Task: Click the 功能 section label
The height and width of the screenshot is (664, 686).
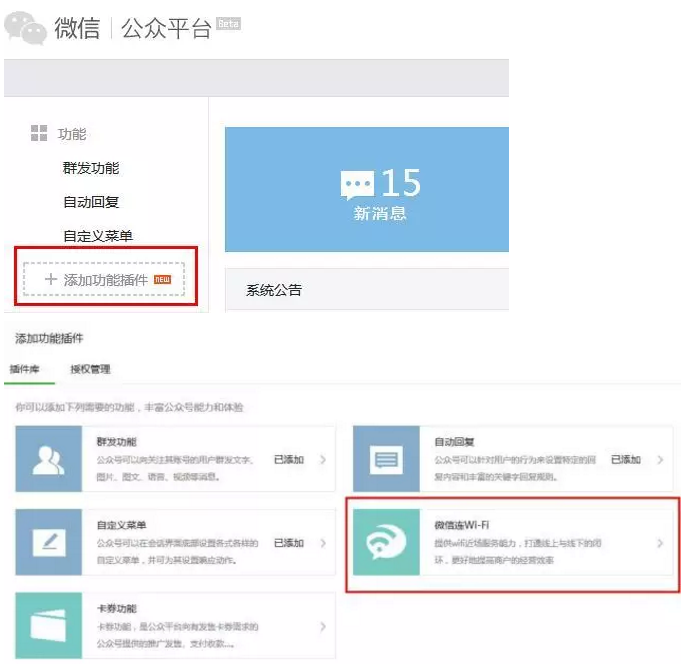Action: pos(72,134)
